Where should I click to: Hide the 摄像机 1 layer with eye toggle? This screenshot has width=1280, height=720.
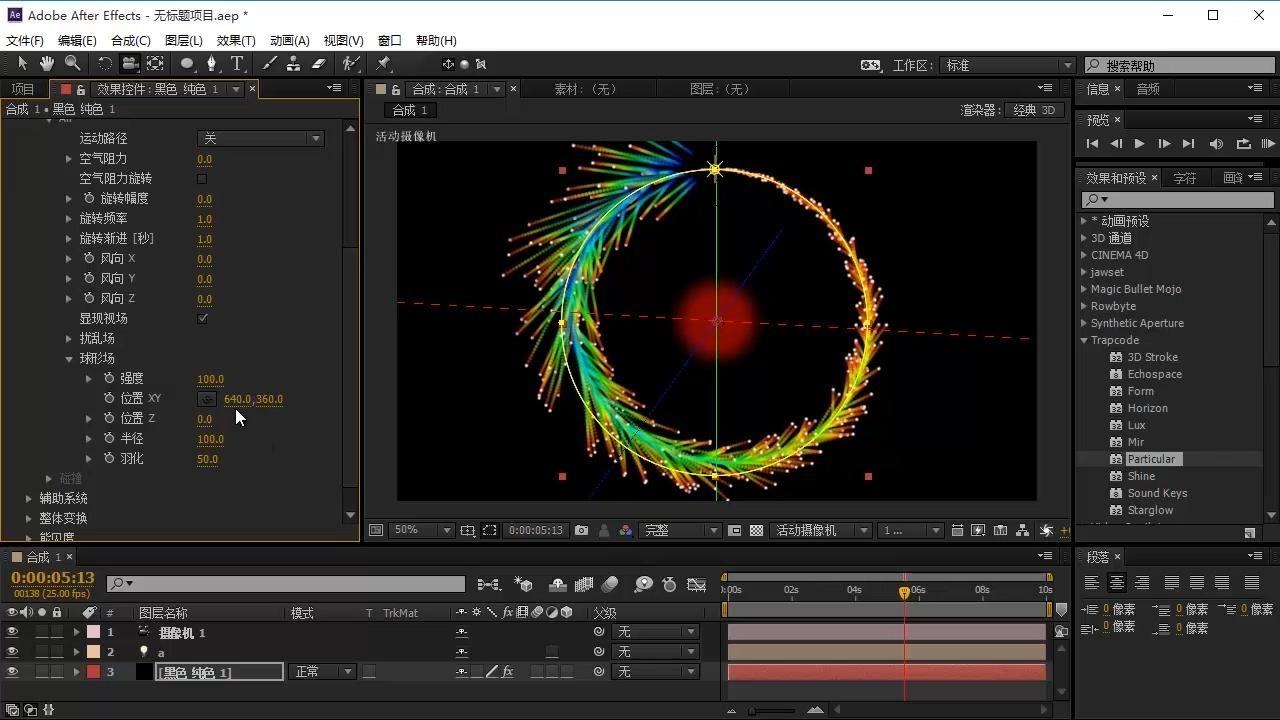tap(12, 632)
